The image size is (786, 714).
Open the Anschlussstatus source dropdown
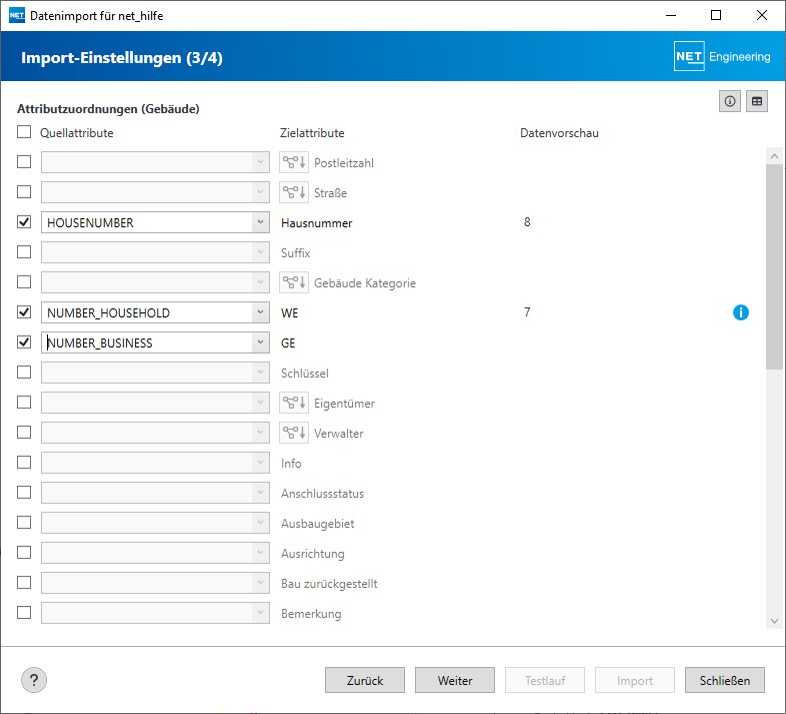260,493
